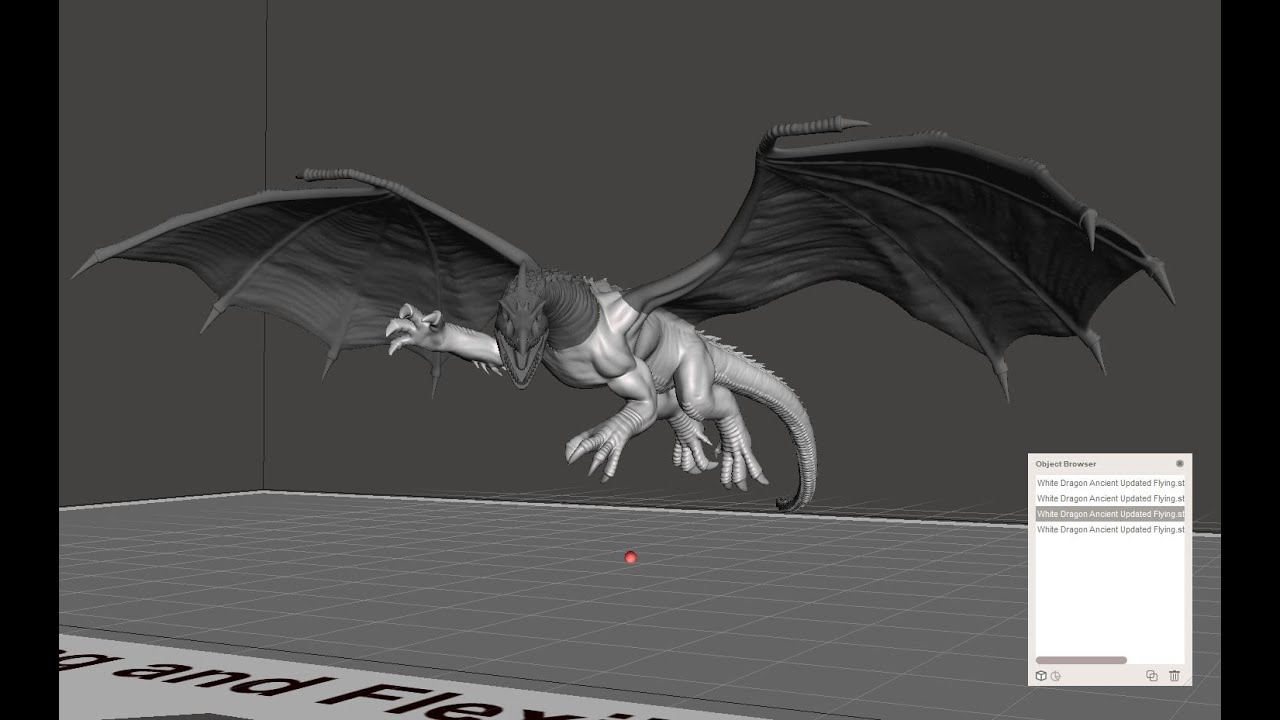
Task: Click the pie-chart icon beside the cube
Action: coord(1055,676)
